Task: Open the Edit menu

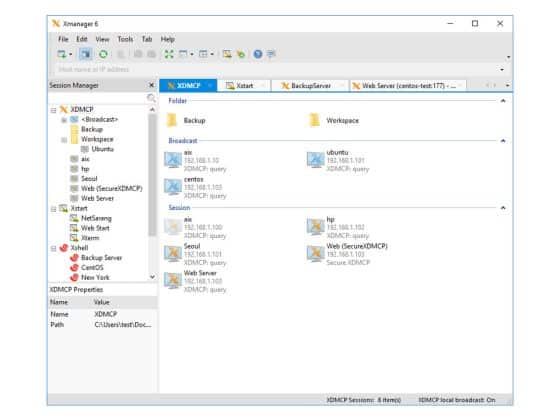Action: [82, 39]
